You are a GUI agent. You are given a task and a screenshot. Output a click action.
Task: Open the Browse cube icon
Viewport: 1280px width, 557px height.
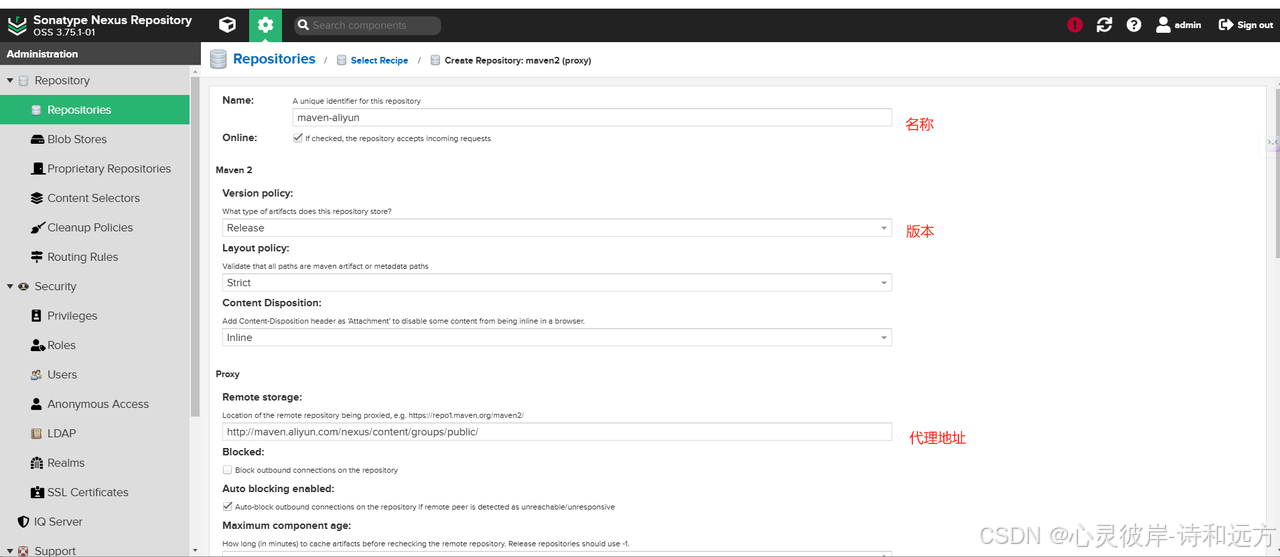tap(228, 25)
